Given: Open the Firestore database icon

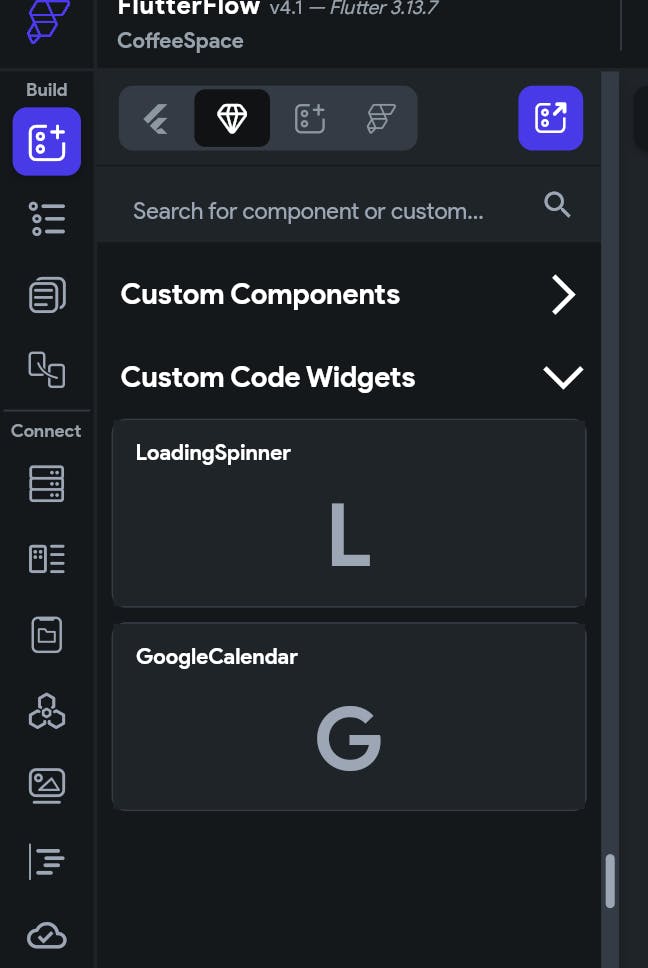Looking at the screenshot, I should 47,483.
